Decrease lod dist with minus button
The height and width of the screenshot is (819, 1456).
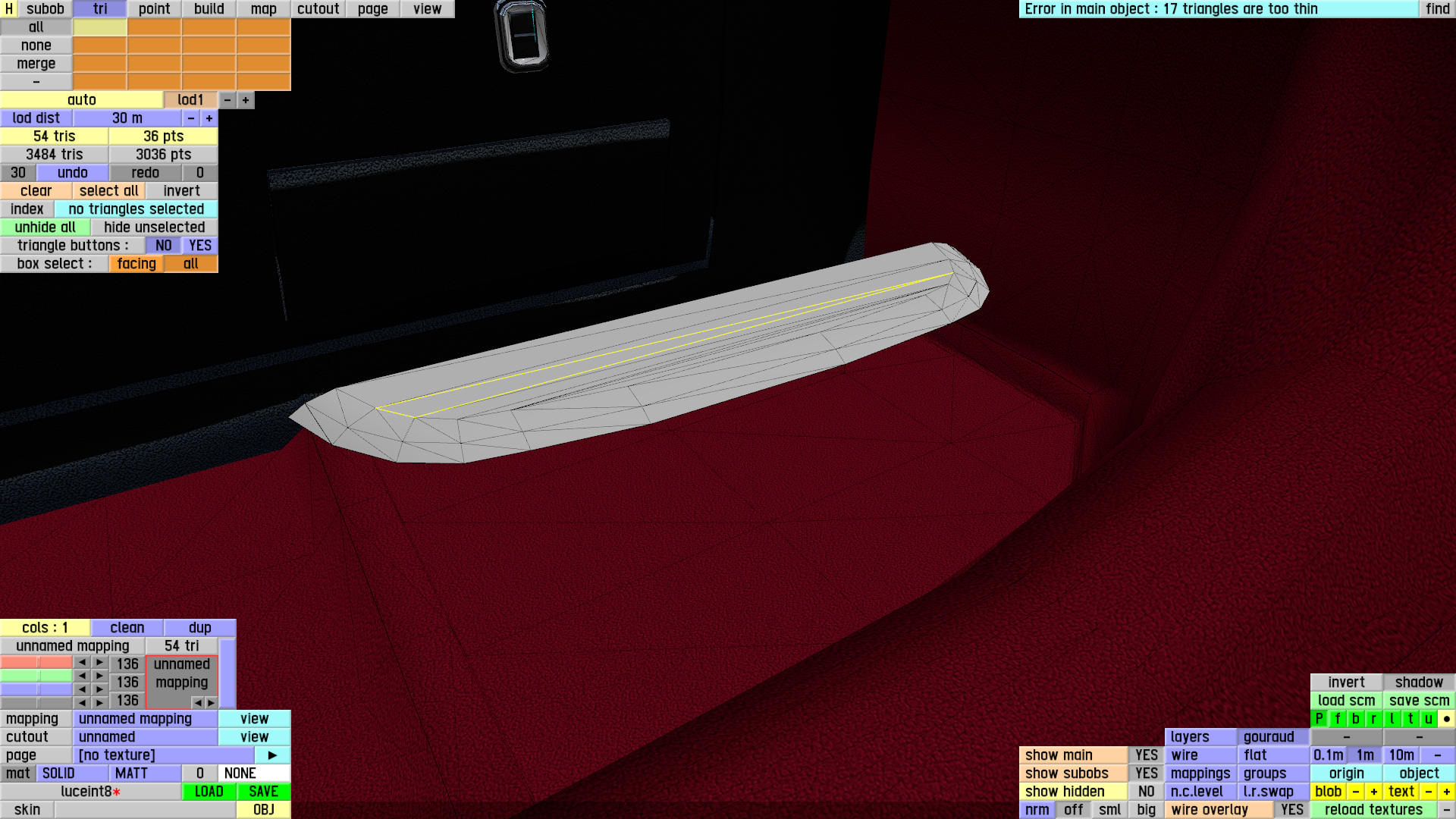click(191, 118)
